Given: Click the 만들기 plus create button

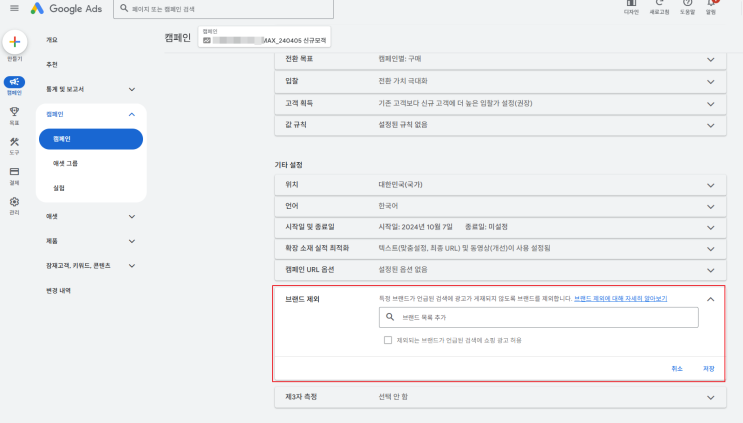Looking at the screenshot, I should 15,42.
